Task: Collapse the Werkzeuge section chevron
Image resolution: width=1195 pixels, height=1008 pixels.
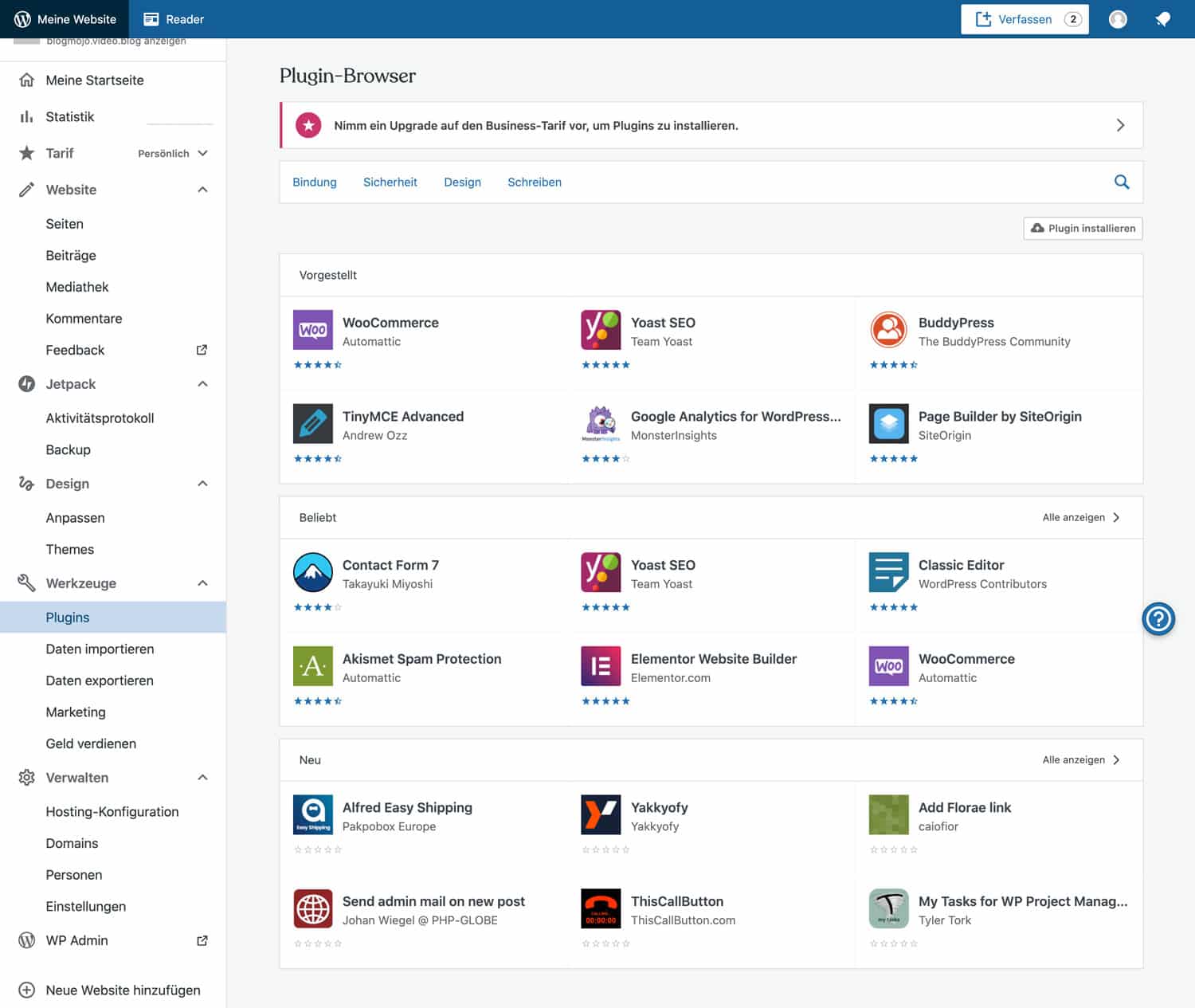Action: tap(202, 583)
